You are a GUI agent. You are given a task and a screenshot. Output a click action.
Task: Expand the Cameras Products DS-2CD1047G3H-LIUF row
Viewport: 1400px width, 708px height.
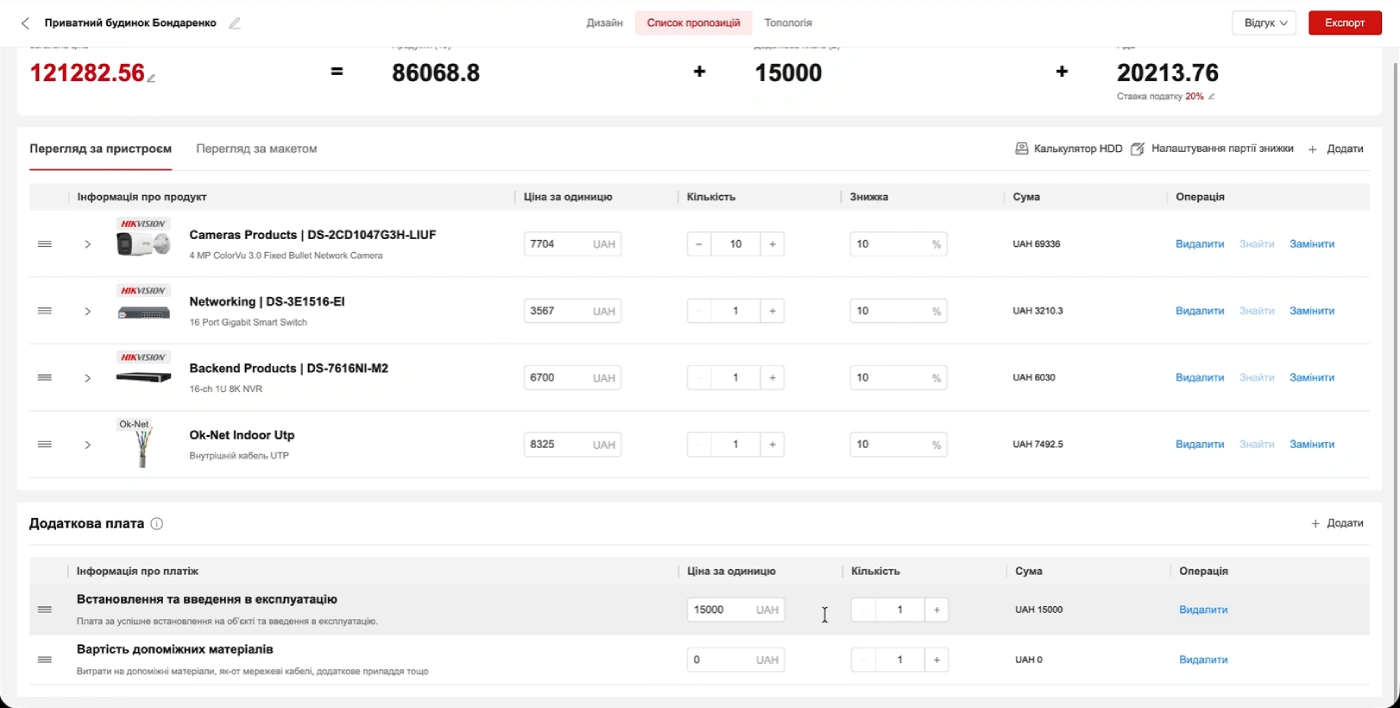coord(88,244)
